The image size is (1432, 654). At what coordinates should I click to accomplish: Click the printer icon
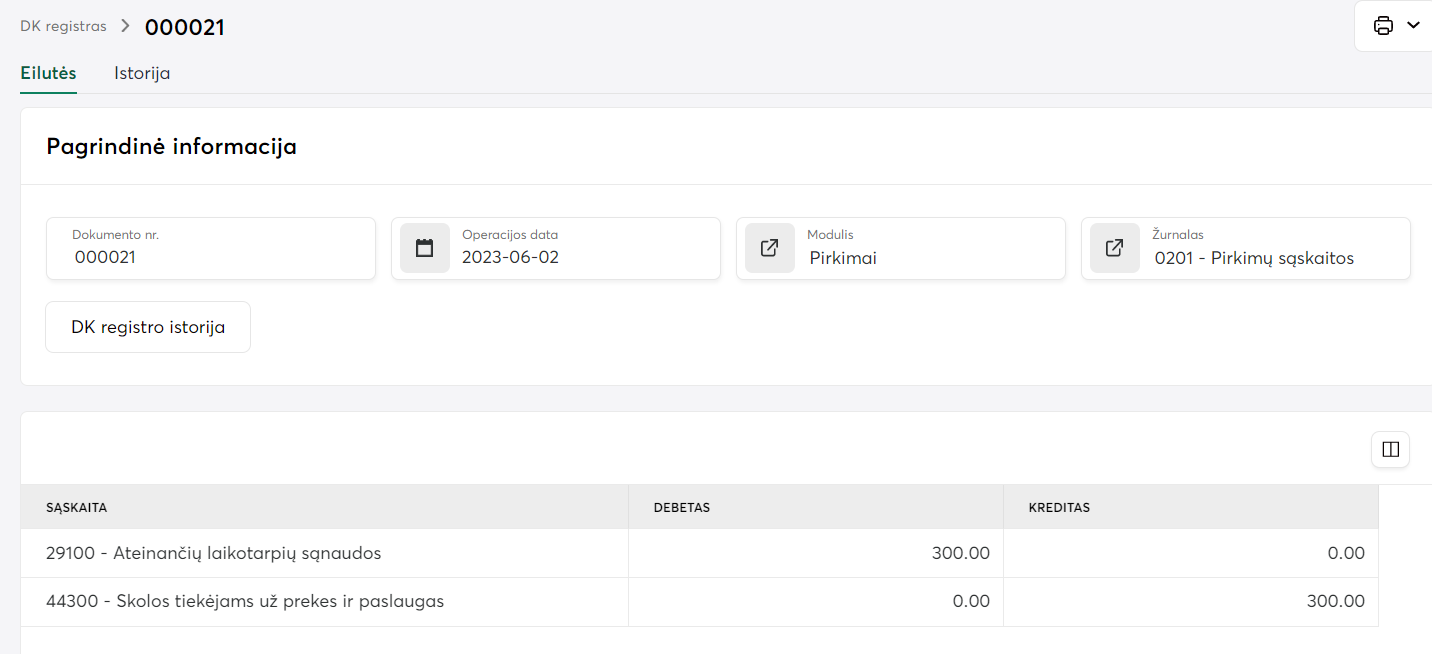point(1383,26)
